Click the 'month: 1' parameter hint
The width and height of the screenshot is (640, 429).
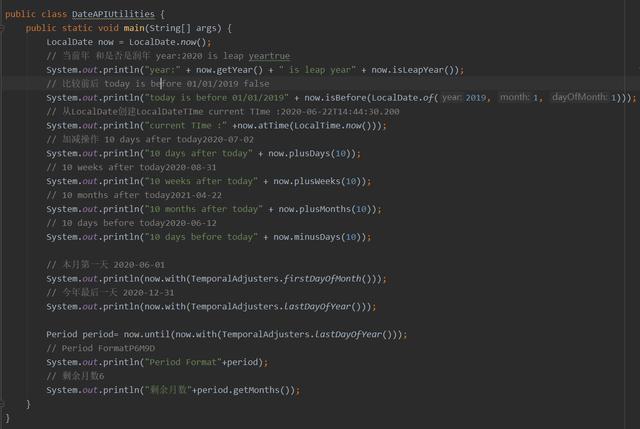click(x=519, y=98)
